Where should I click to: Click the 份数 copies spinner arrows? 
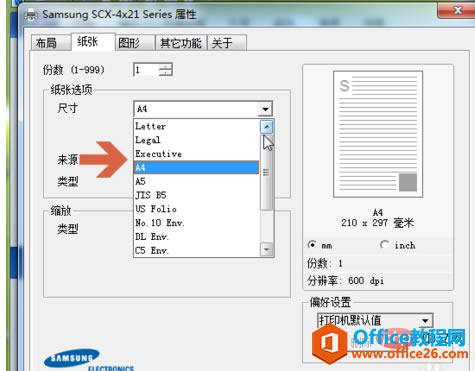tap(166, 70)
